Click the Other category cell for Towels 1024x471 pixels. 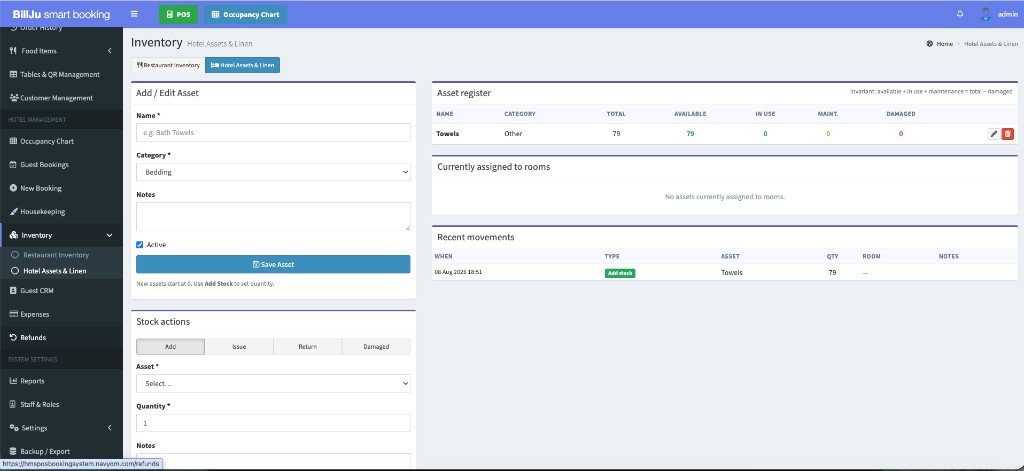click(513, 133)
